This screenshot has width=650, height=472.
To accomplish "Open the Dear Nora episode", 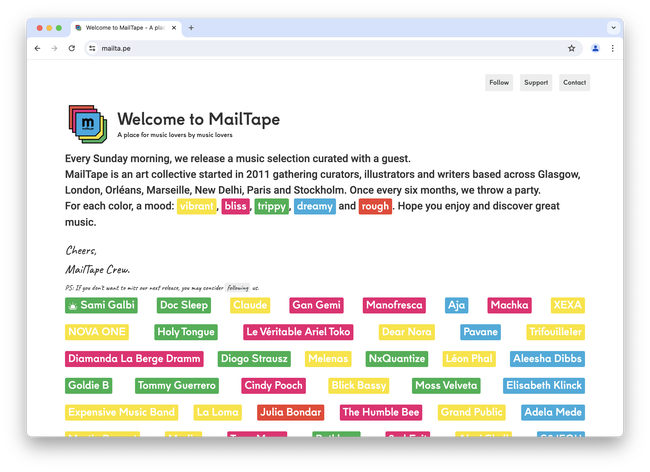I will (x=407, y=332).
